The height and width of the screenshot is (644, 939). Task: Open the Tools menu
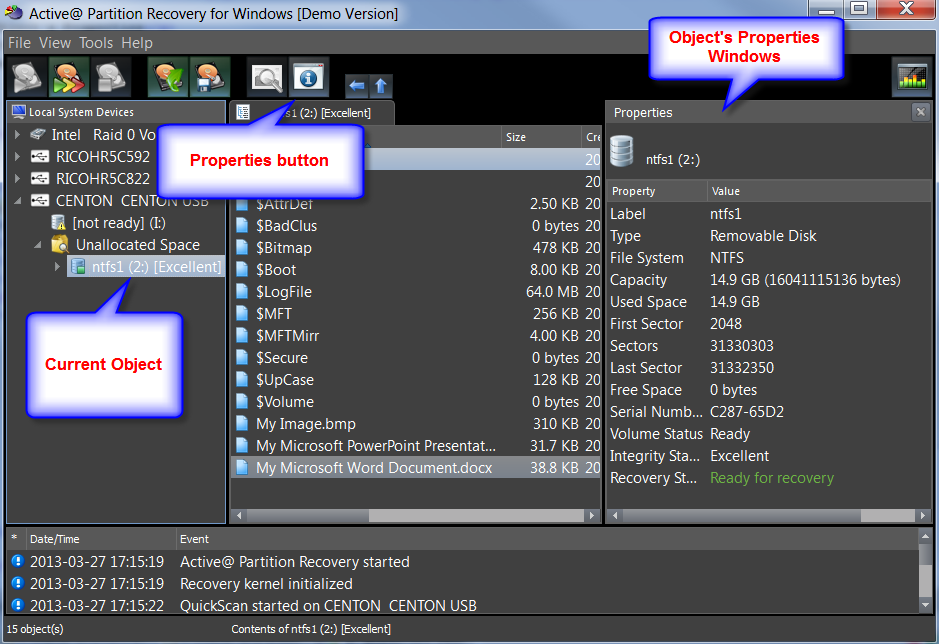pos(96,43)
